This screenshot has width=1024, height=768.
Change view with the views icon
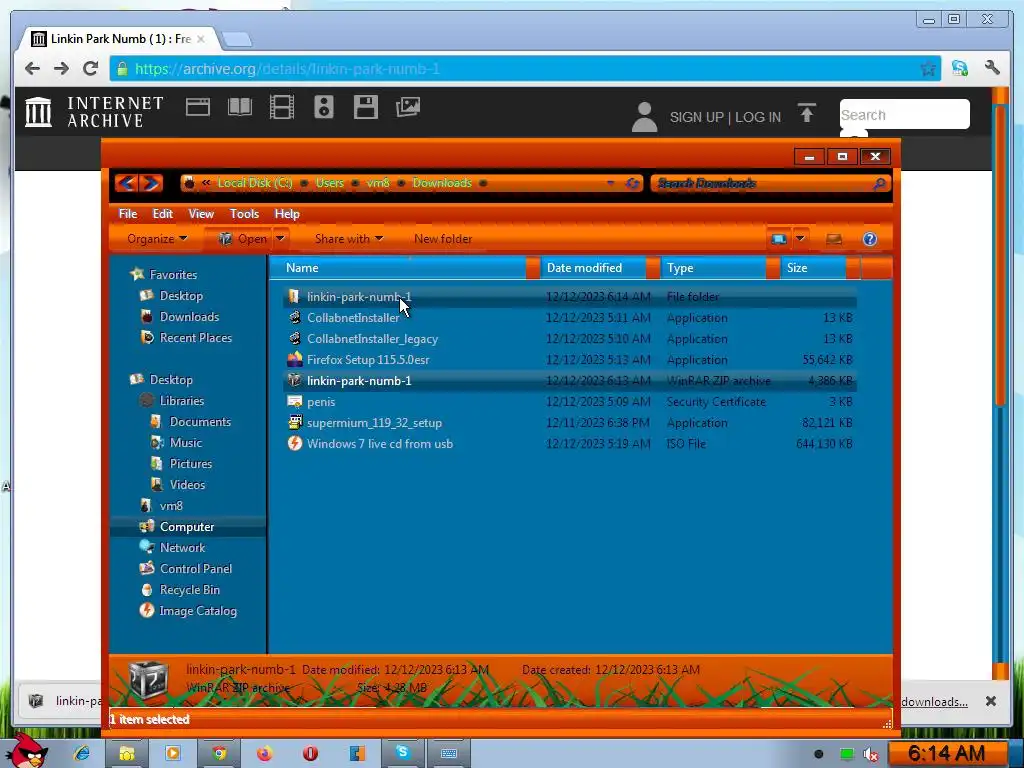point(778,239)
